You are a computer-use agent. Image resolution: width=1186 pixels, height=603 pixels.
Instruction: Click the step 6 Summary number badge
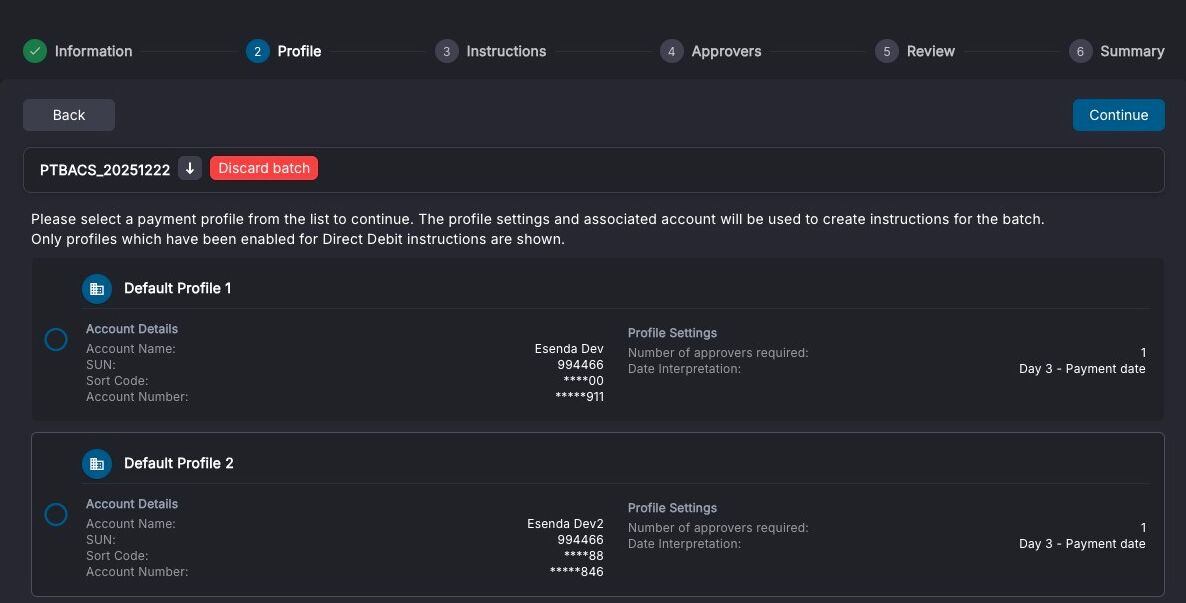pyautogui.click(x=1081, y=51)
